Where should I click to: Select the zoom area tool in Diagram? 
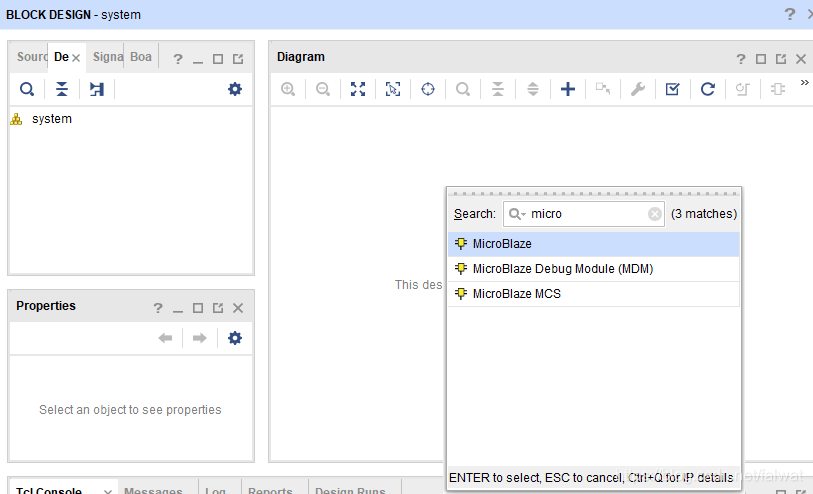click(x=393, y=89)
